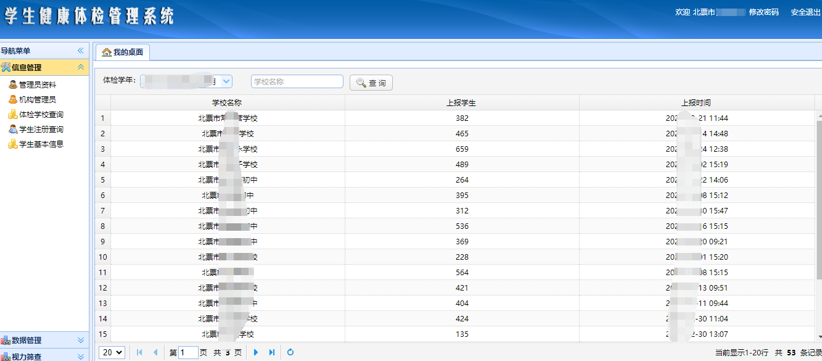The image size is (822, 361).
Task: Go to the next page arrow
Action: (x=256, y=353)
